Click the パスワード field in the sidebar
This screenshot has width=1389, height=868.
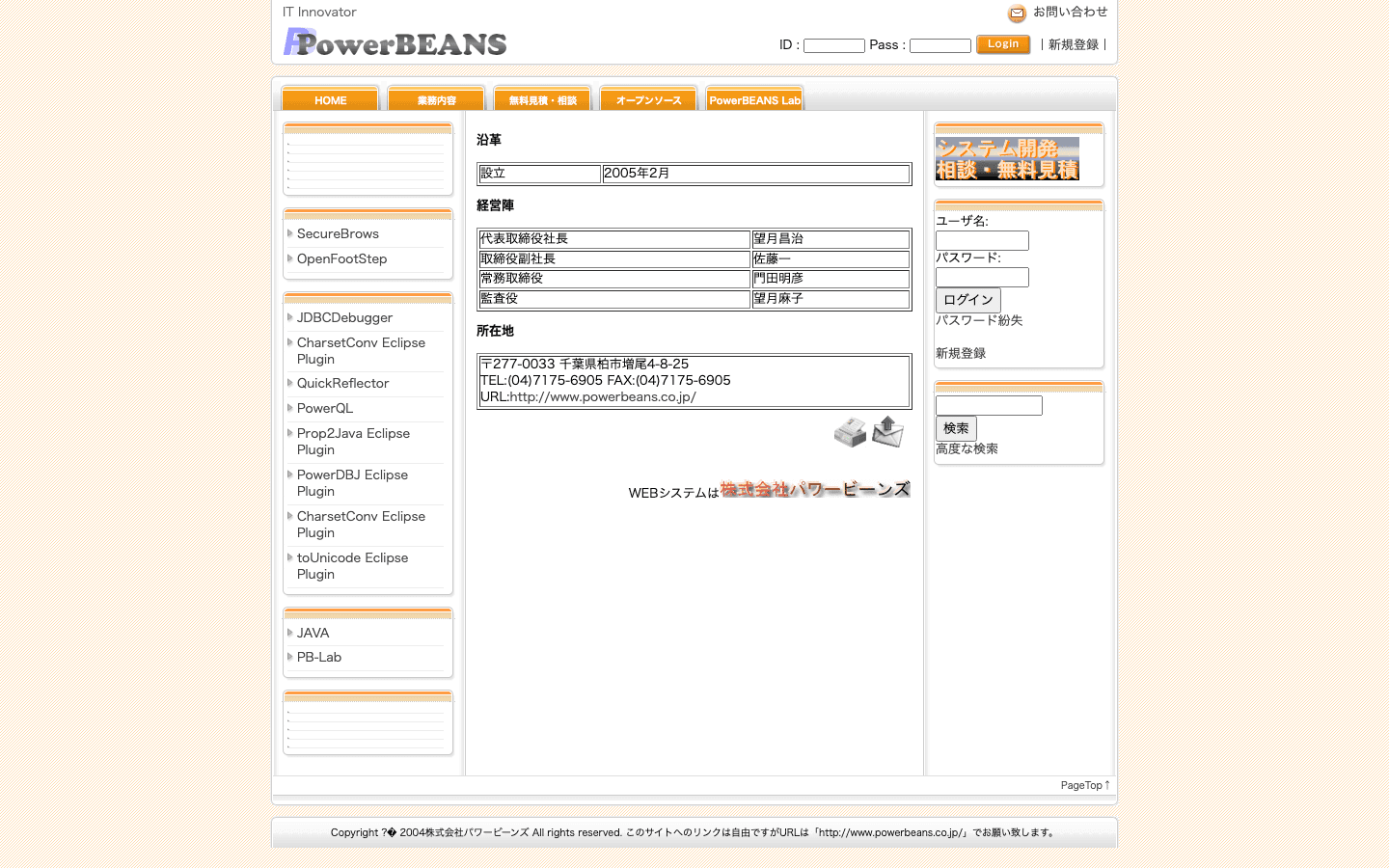[982, 278]
